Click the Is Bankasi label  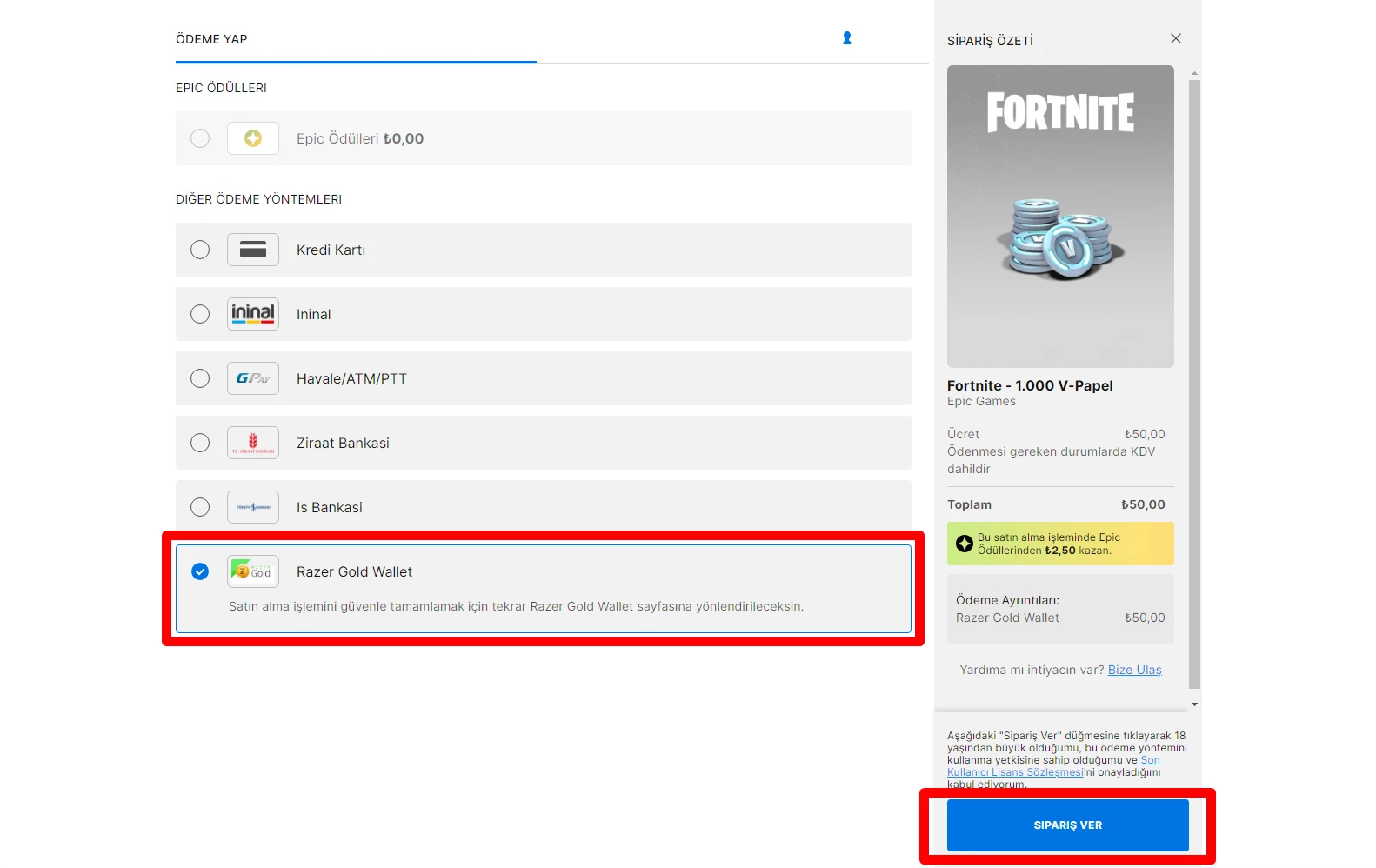point(329,507)
